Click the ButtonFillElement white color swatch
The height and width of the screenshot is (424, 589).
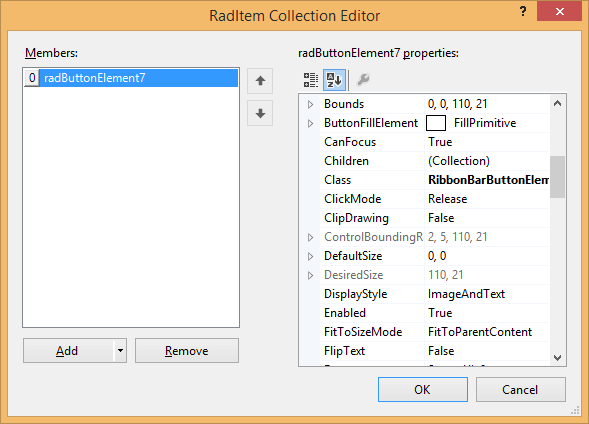pyautogui.click(x=436, y=123)
